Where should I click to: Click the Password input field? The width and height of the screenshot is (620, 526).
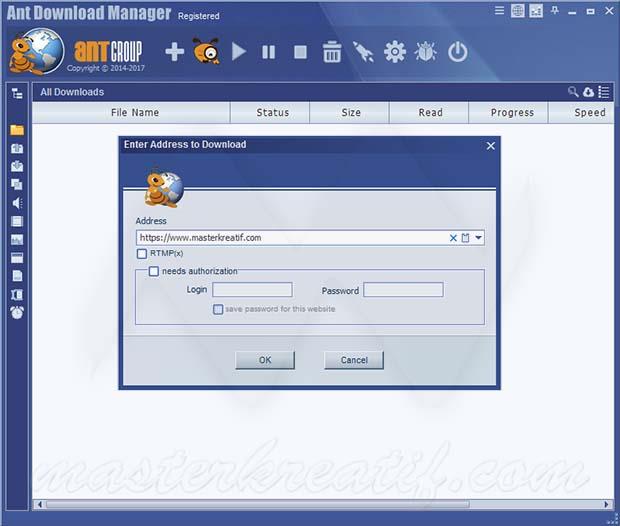coord(403,289)
